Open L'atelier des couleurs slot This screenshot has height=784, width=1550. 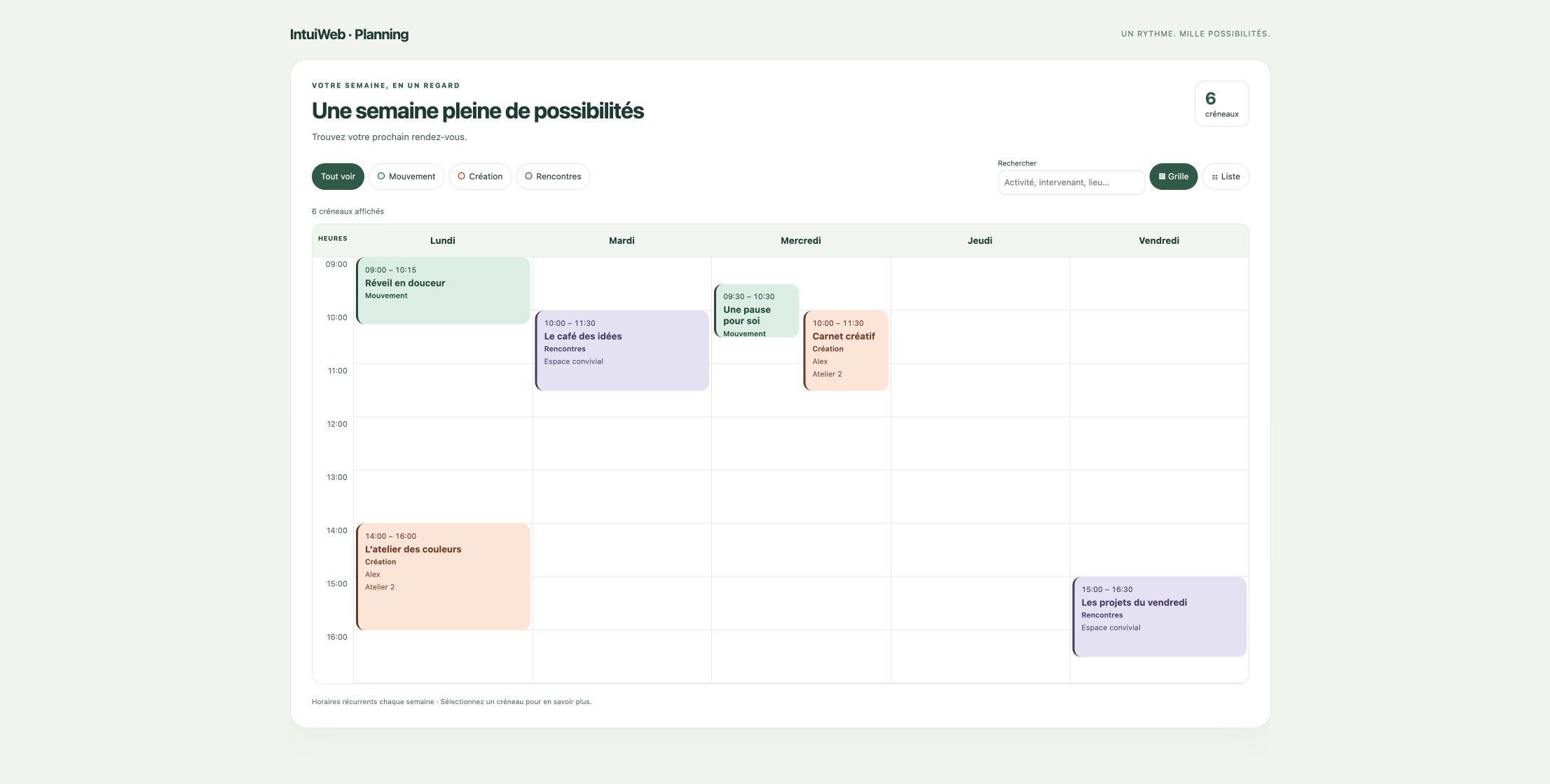tap(443, 577)
